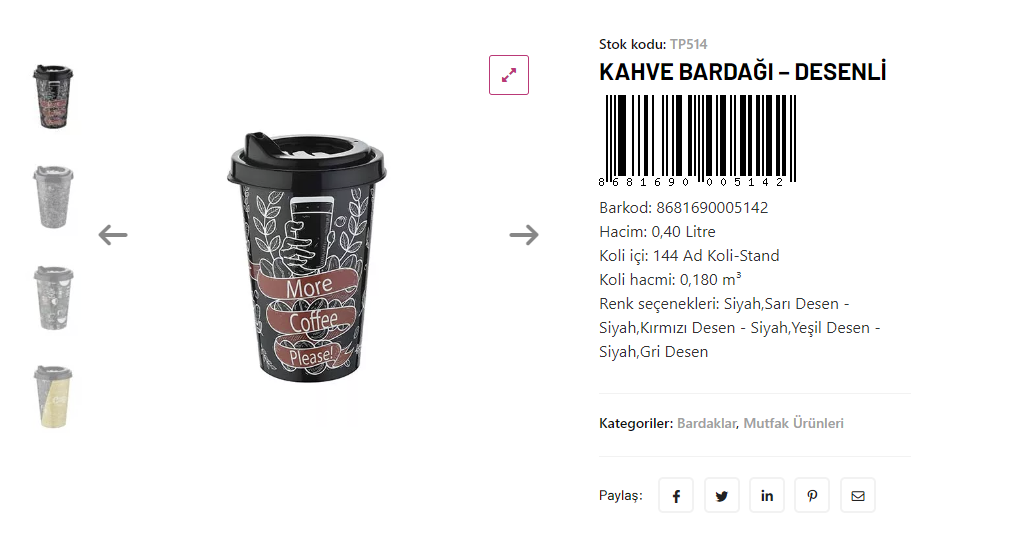Click the TP514 stock code text
The width and height of the screenshot is (1011, 545).
[x=689, y=45]
